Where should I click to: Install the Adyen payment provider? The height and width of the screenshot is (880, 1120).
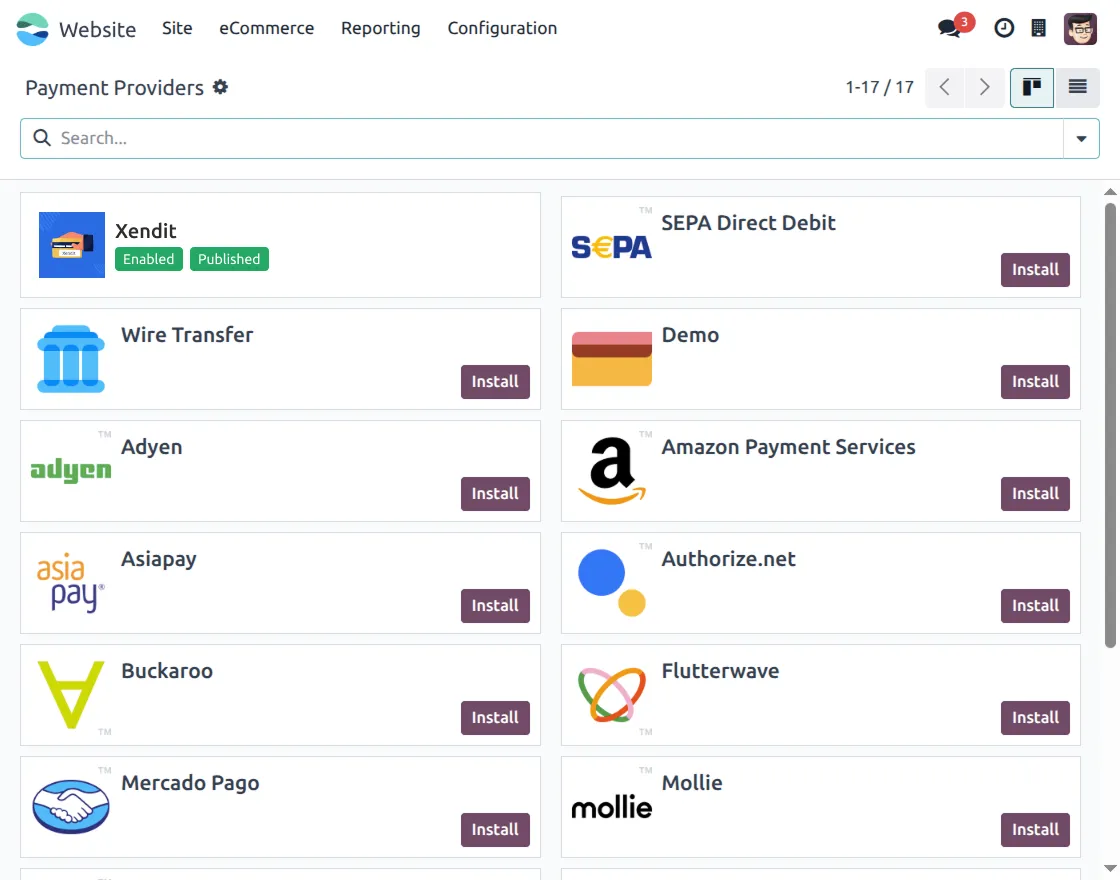495,493
